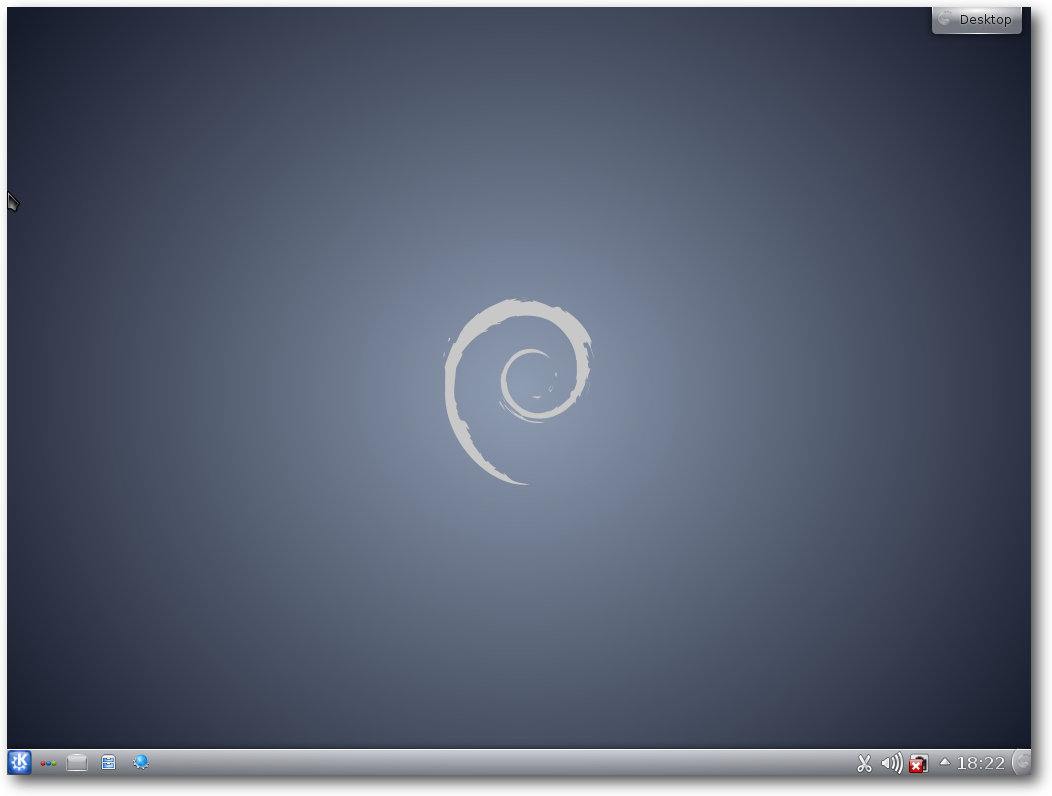This screenshot has height=796, width=1052.
Task: Click the network disconnected red X icon
Action: (918, 764)
